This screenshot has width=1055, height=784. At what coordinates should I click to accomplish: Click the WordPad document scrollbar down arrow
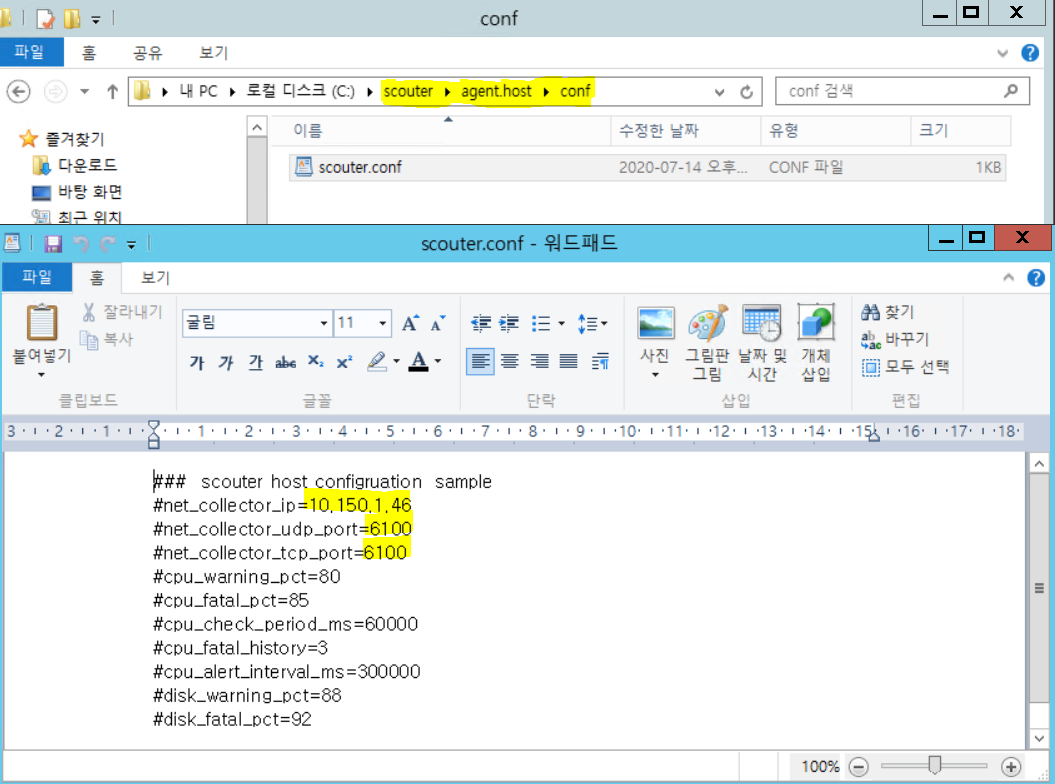click(1039, 738)
